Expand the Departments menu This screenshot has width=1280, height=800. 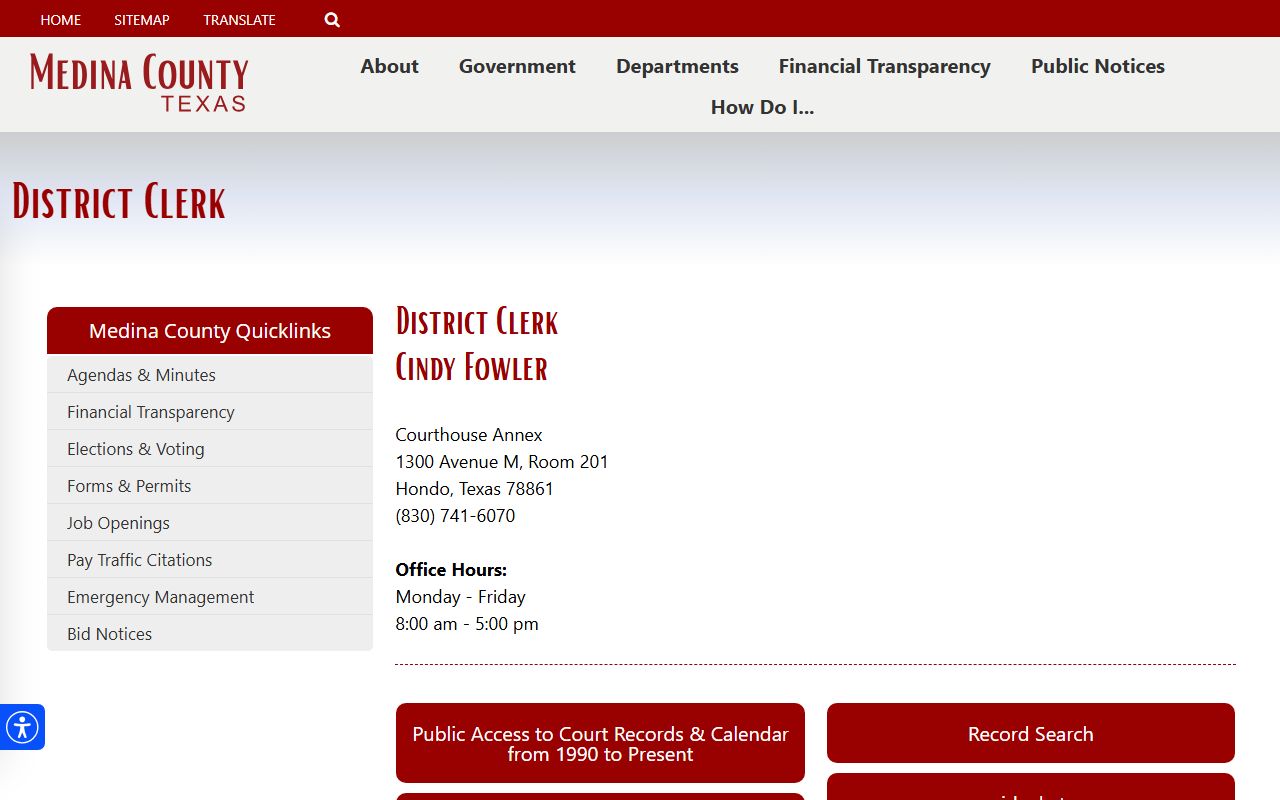pyautogui.click(x=677, y=66)
